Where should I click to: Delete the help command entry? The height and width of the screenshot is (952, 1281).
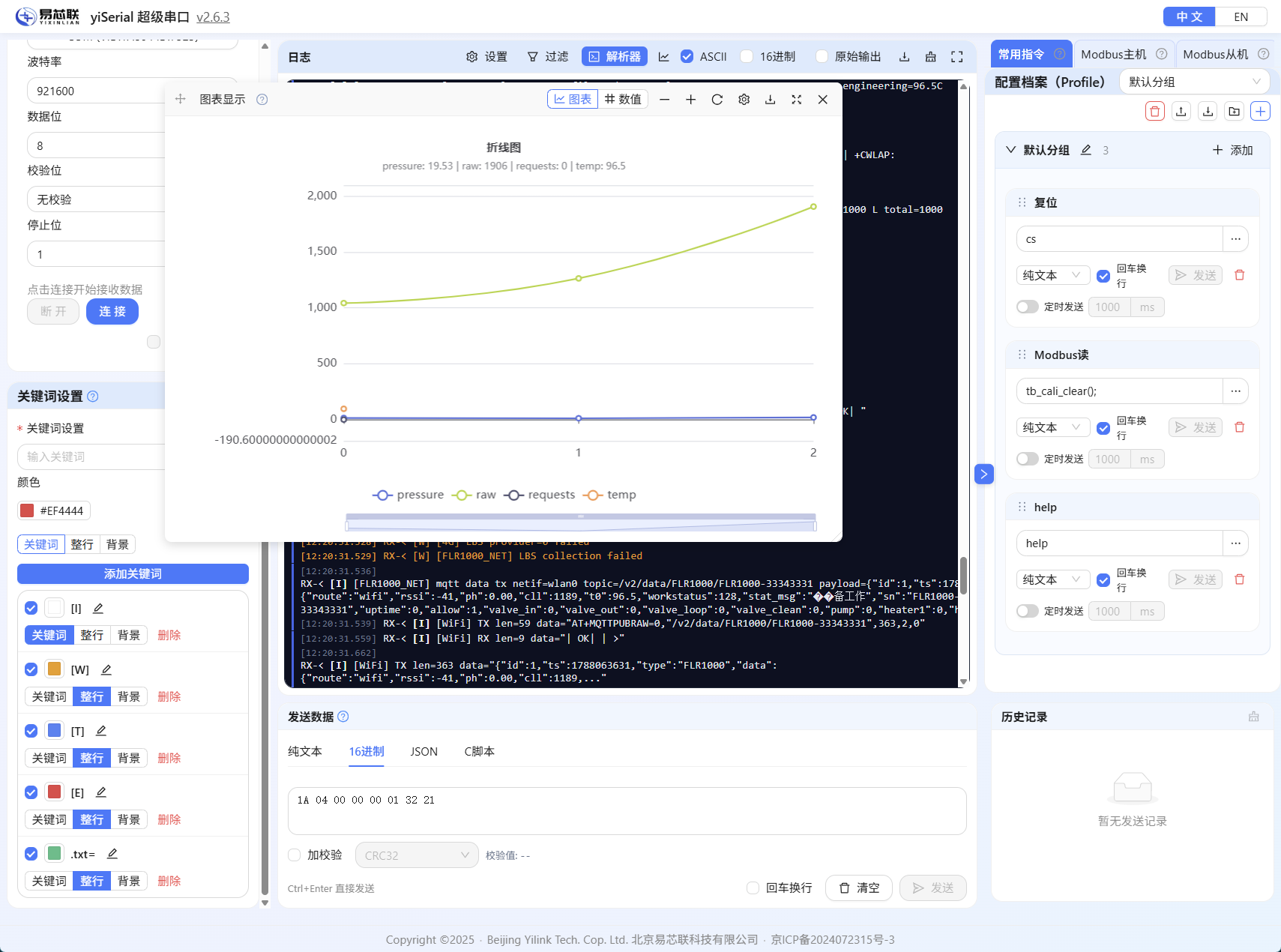click(x=1239, y=579)
